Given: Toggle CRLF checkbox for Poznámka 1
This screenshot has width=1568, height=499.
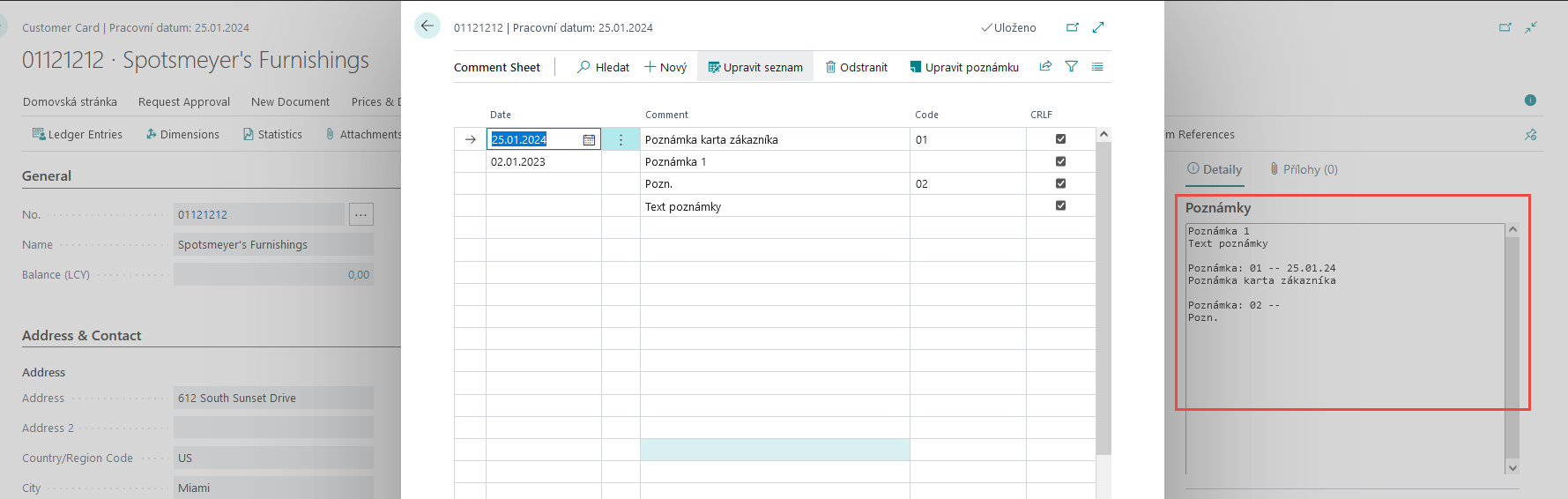Looking at the screenshot, I should click(x=1060, y=161).
